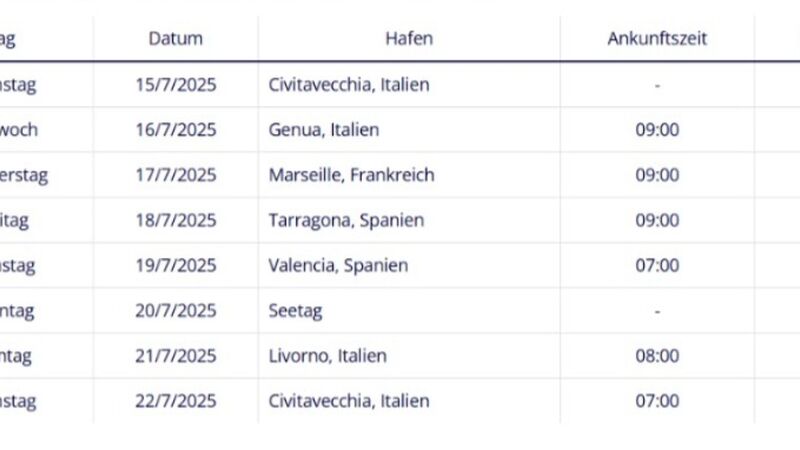This screenshot has height=450, width=800.
Task: Click Civitavecchia, Italien in the last row
Action: 349,401
